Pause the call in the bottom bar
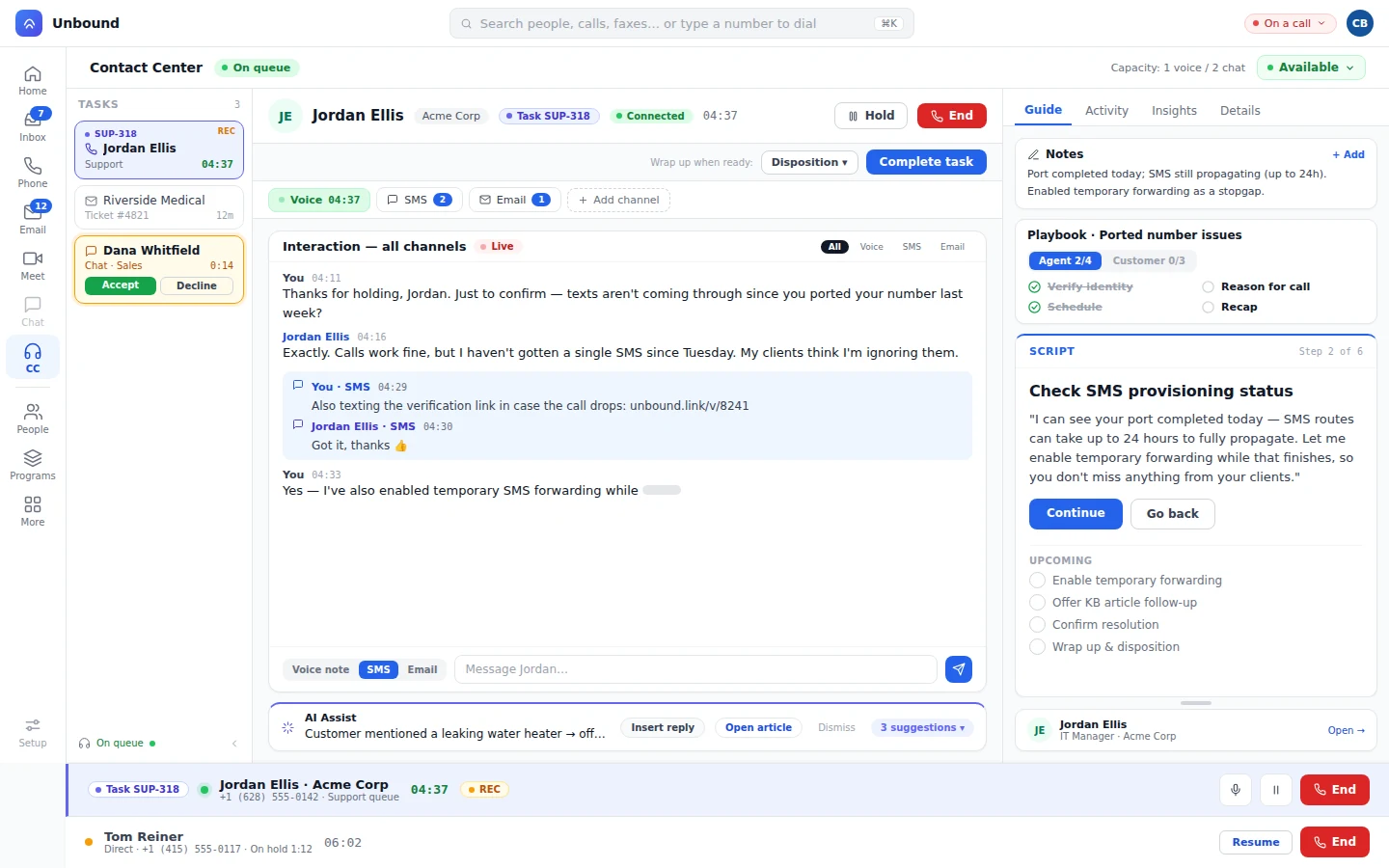This screenshot has height=868, width=1389. pyautogui.click(x=1276, y=790)
